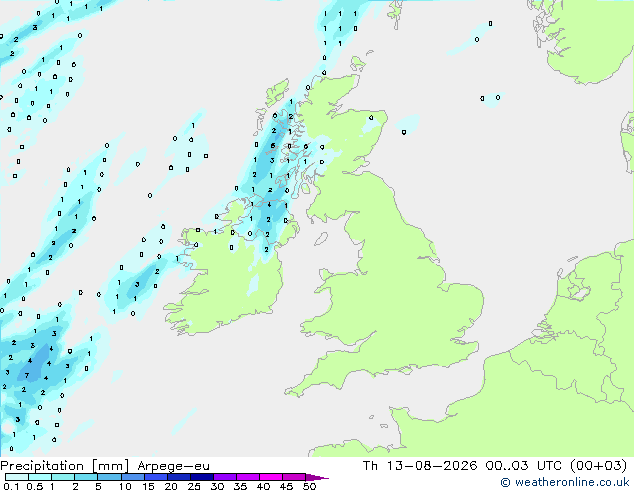This screenshot has width=634, height=490.
Task: Click the 1–2 mm legend color swatch
Action: 63,477
